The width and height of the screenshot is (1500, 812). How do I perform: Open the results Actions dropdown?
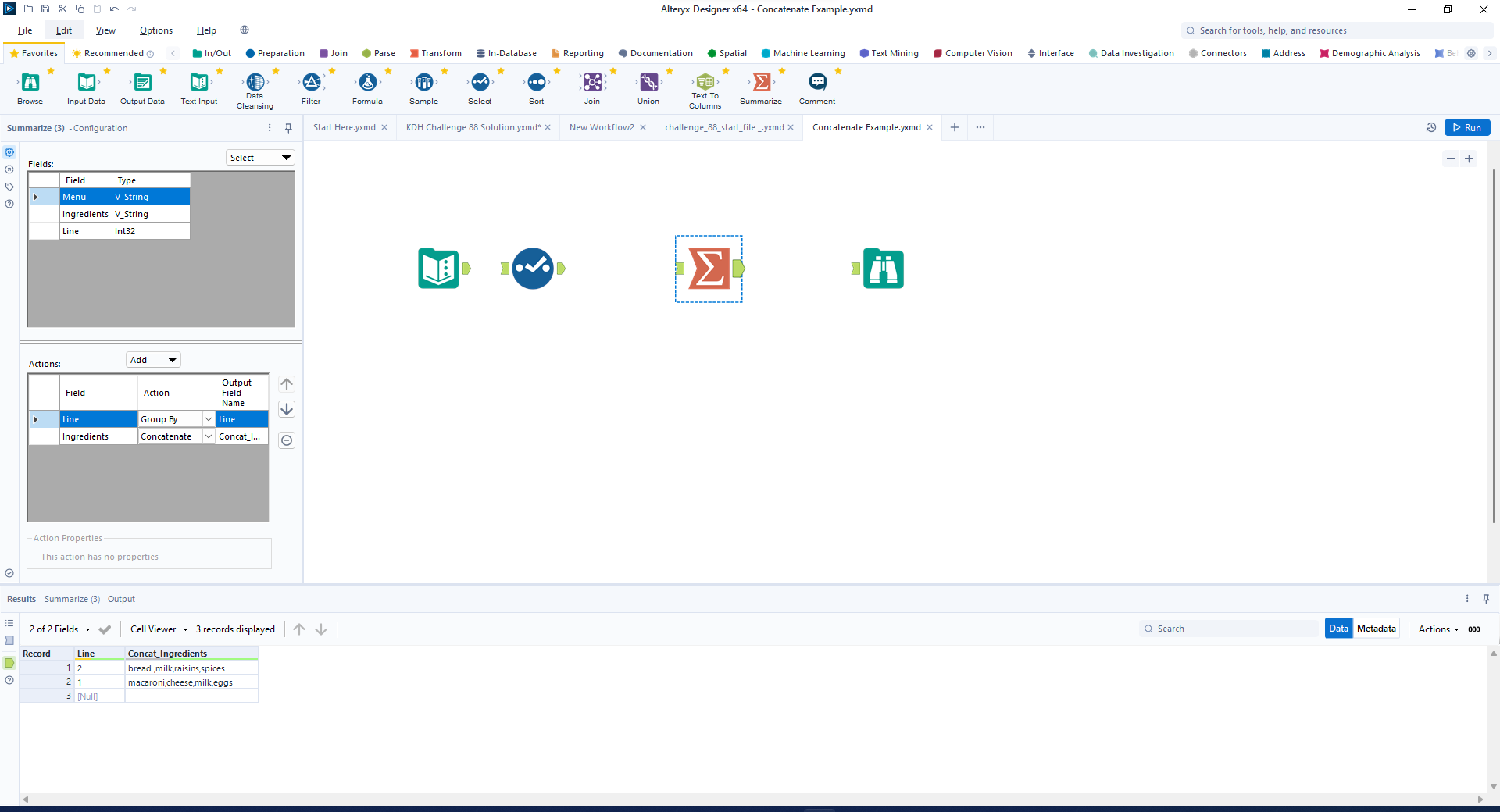(1439, 629)
